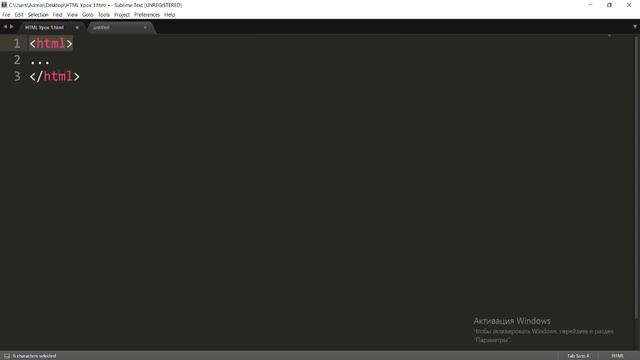Click the '6 characters selected' status text

tap(34, 356)
